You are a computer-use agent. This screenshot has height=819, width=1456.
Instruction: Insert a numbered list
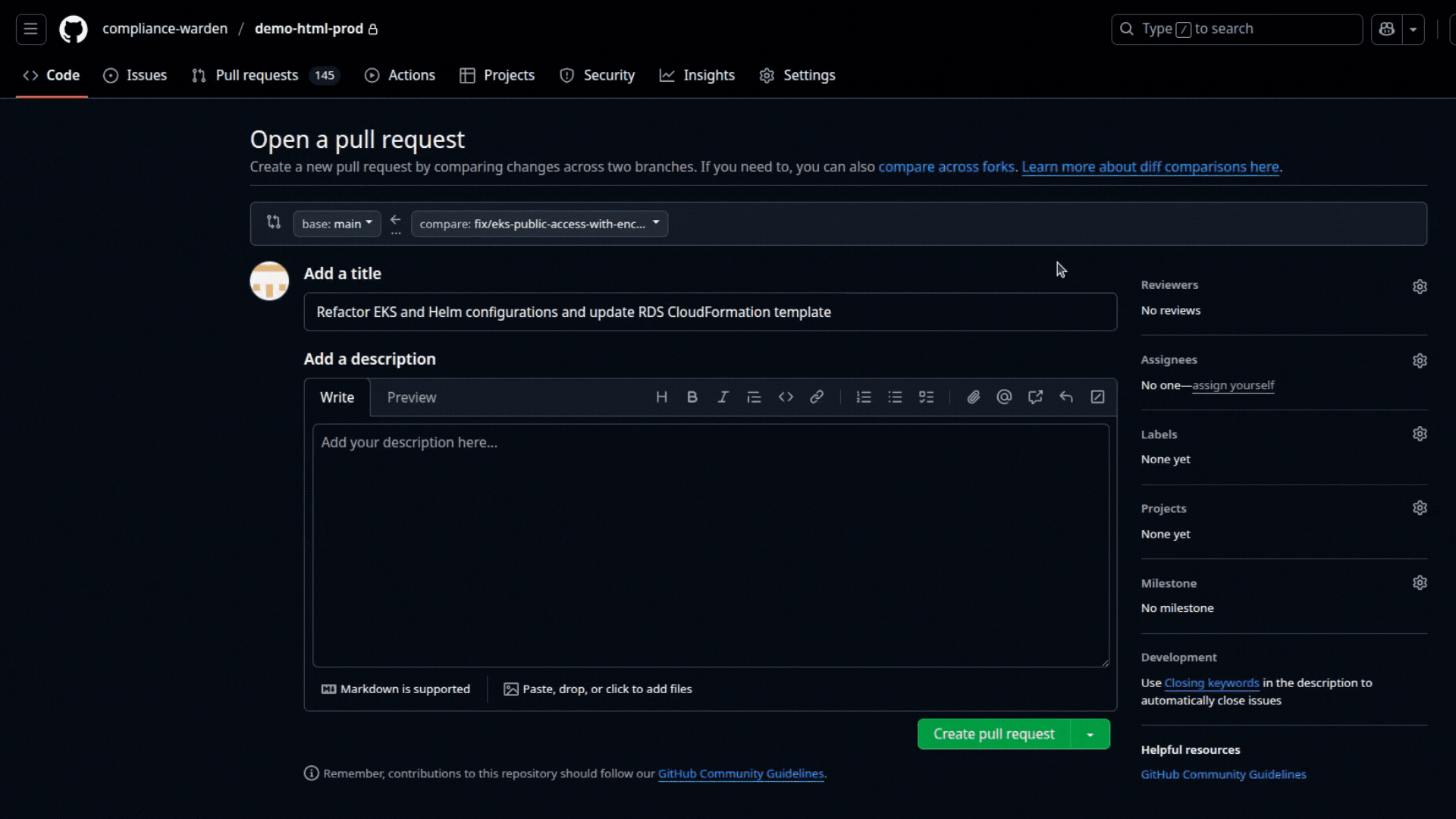(x=864, y=397)
